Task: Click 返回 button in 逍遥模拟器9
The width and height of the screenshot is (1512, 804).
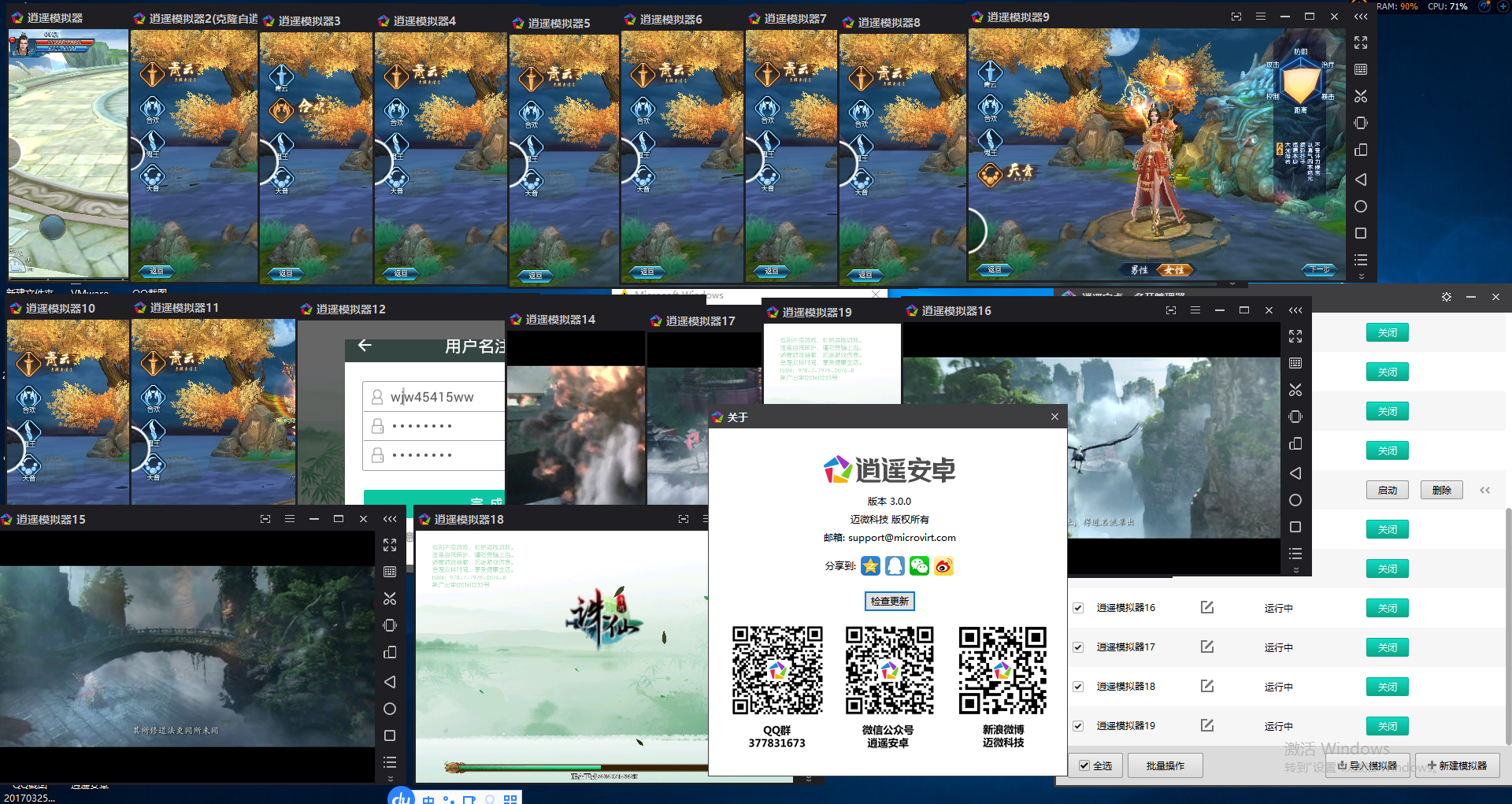Action: [995, 269]
